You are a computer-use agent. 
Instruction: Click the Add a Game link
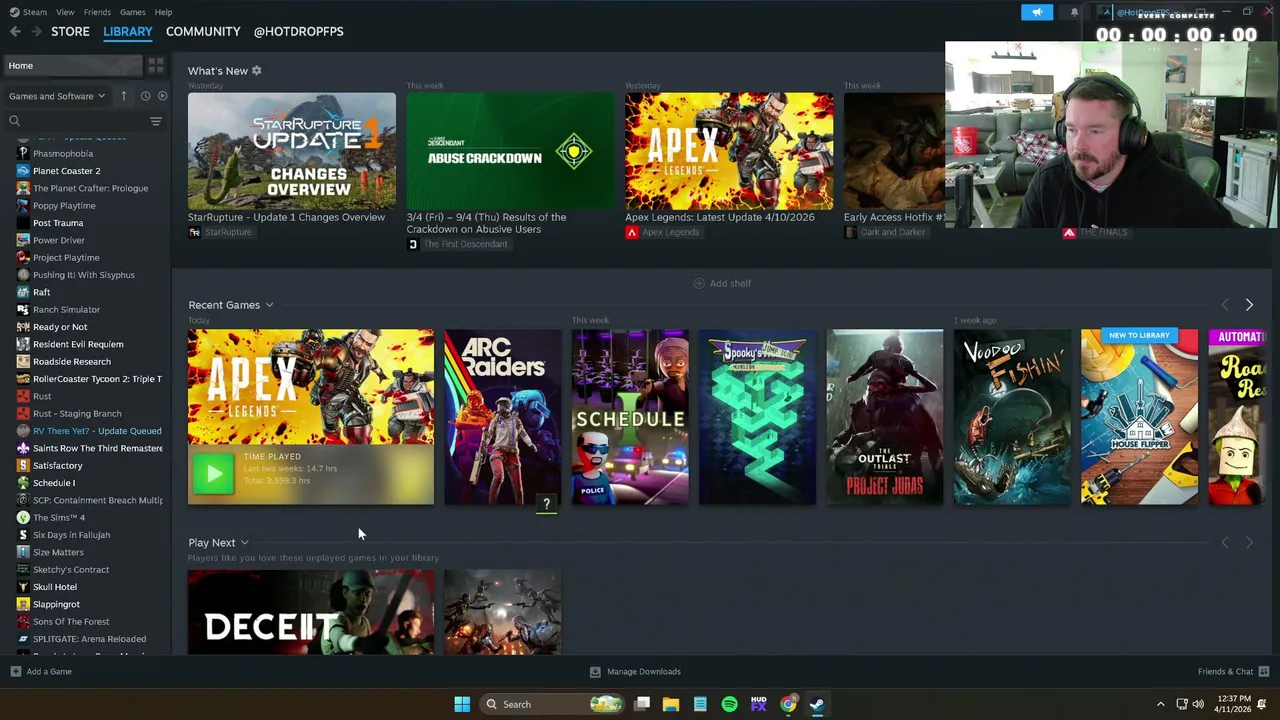49,672
